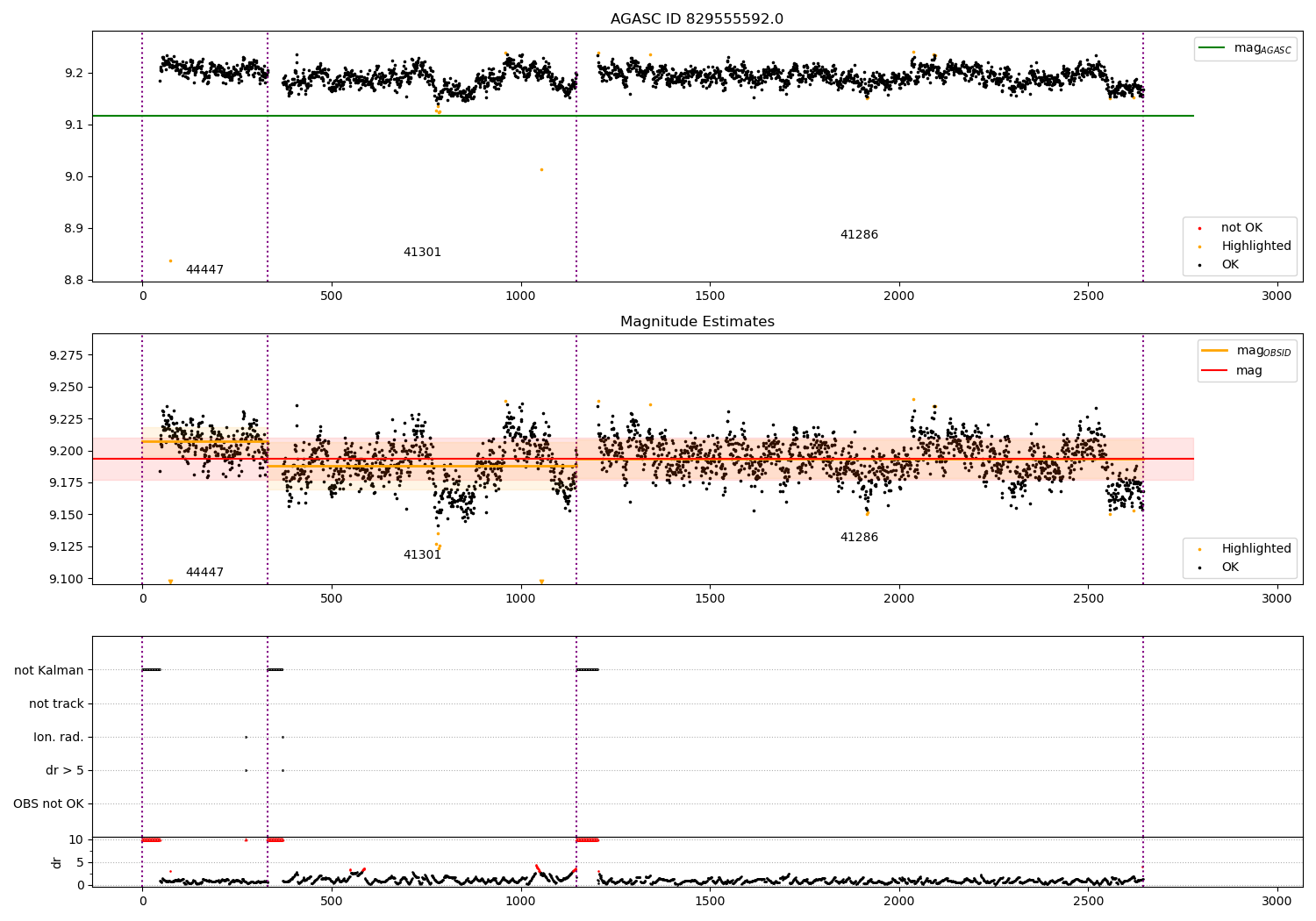Click the orange outlier point near 9.0 magnitude
Screen dimensions: 1316x921
pos(541,169)
